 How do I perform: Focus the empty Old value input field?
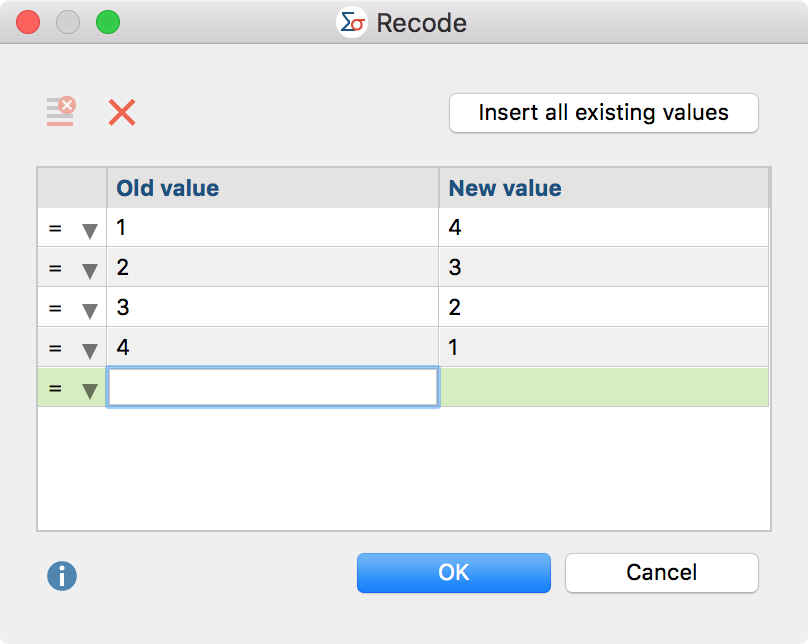(272, 387)
